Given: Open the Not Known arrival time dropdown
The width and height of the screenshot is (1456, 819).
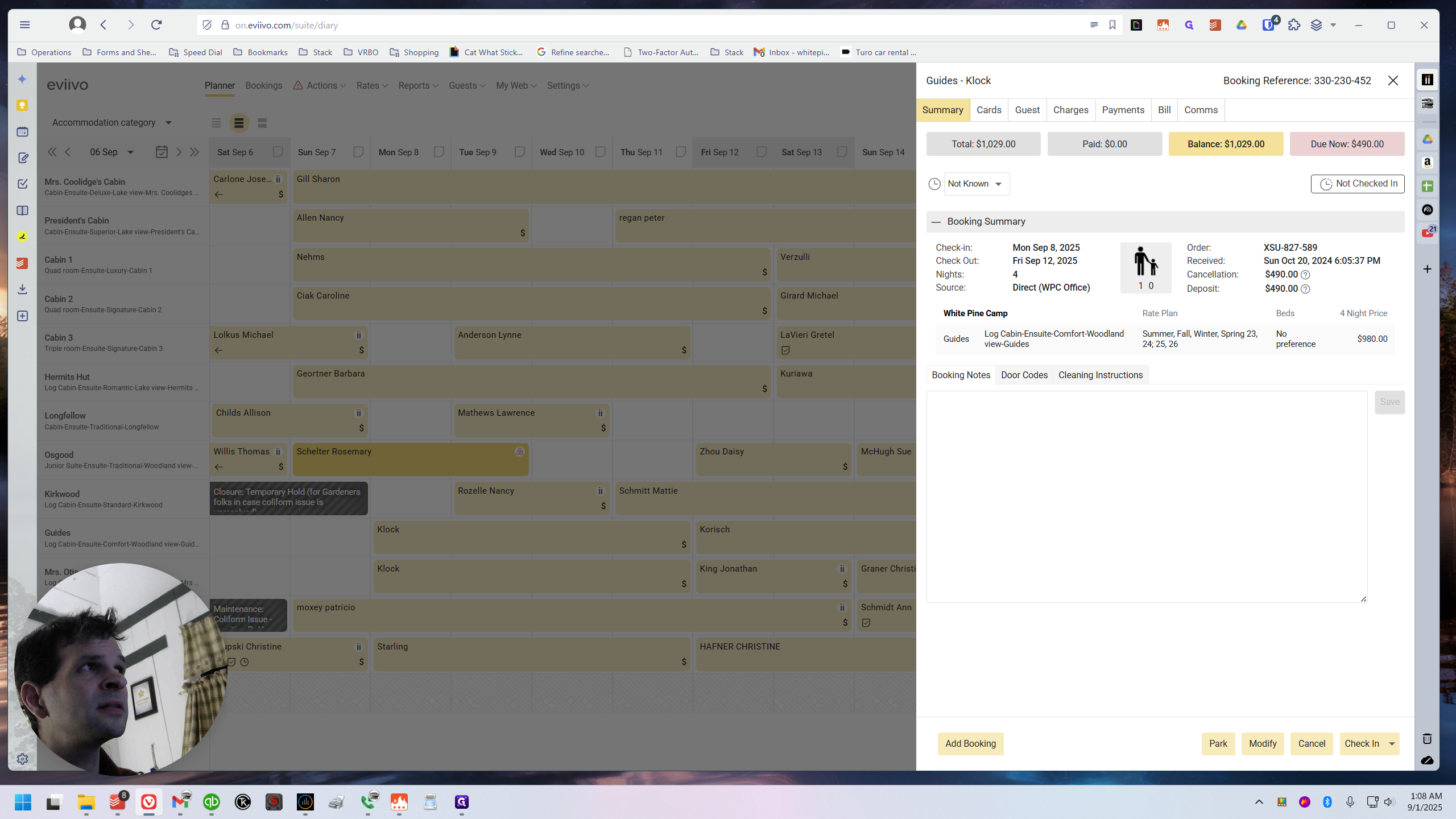Looking at the screenshot, I should point(977,184).
